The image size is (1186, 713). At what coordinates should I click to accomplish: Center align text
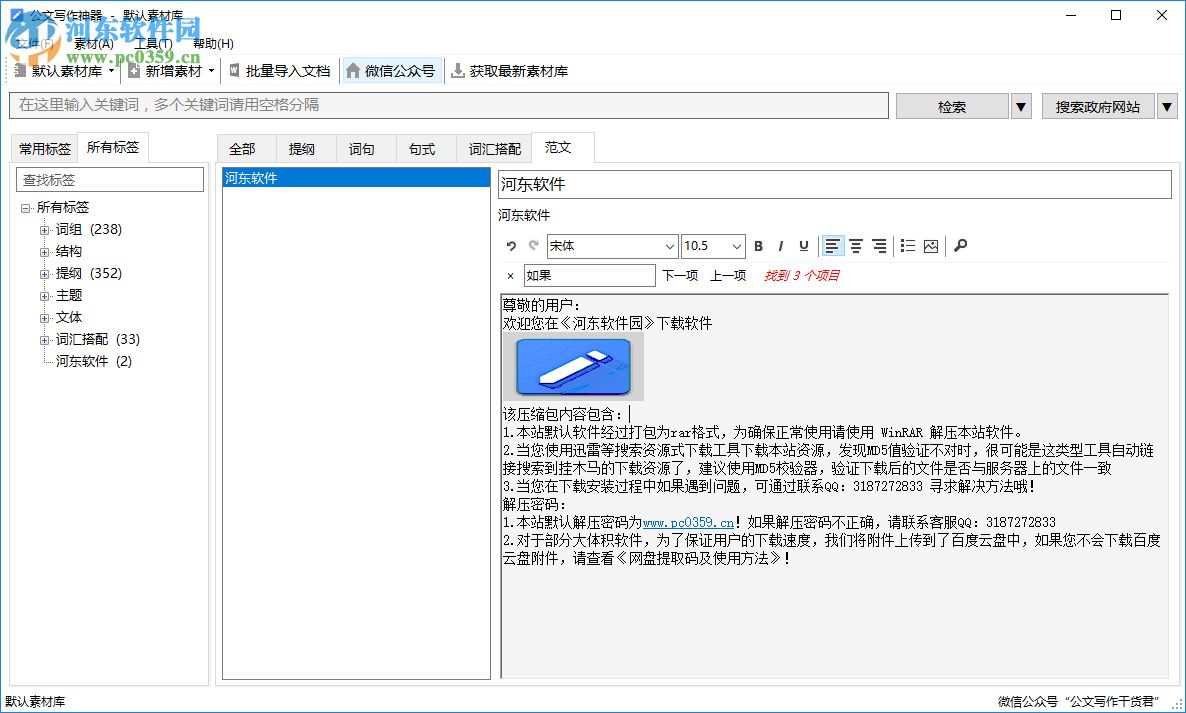pyautogui.click(x=855, y=246)
